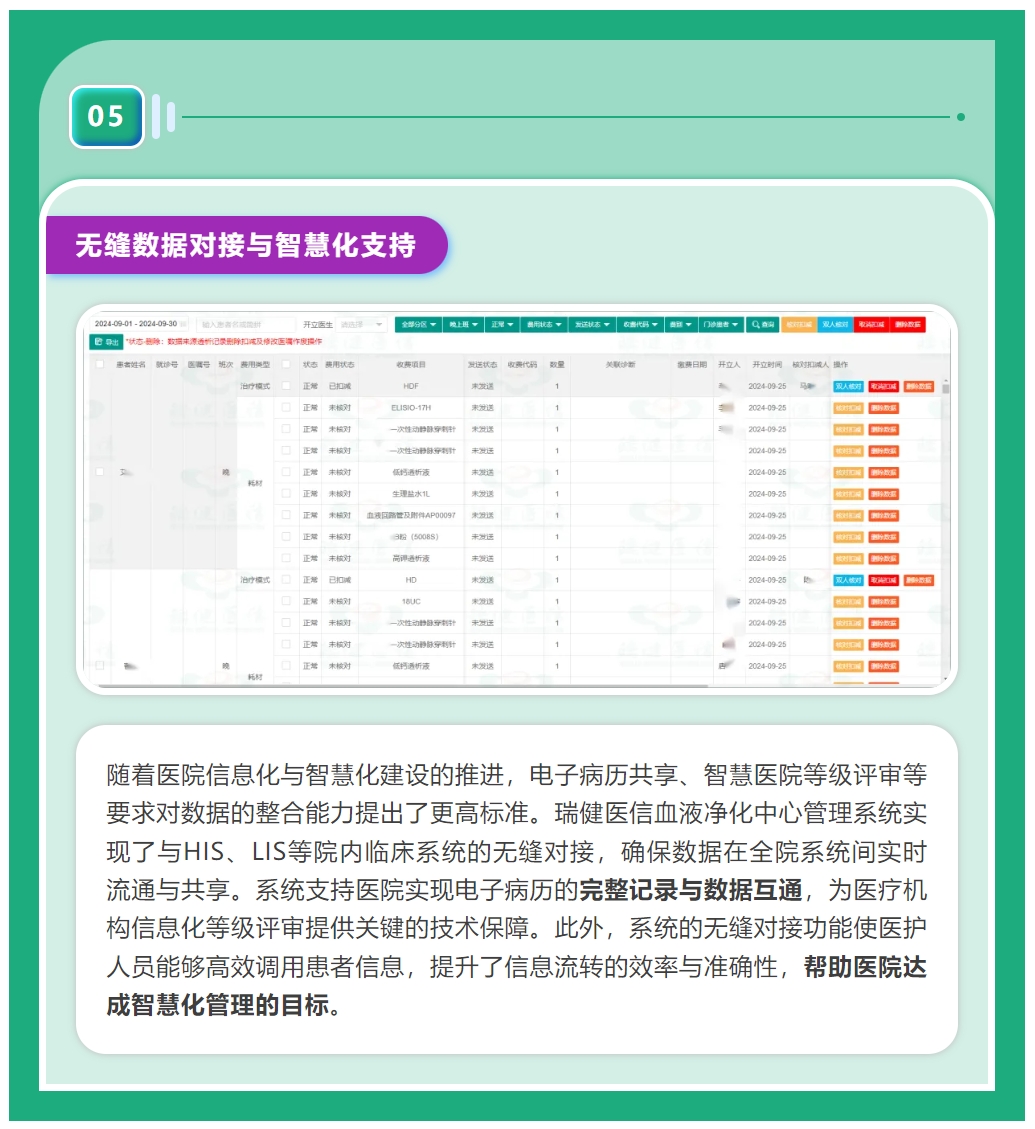Viewport: 1035px width, 1129px height.
Task: Click the ELISIO-17H item cell
Action: (411, 408)
